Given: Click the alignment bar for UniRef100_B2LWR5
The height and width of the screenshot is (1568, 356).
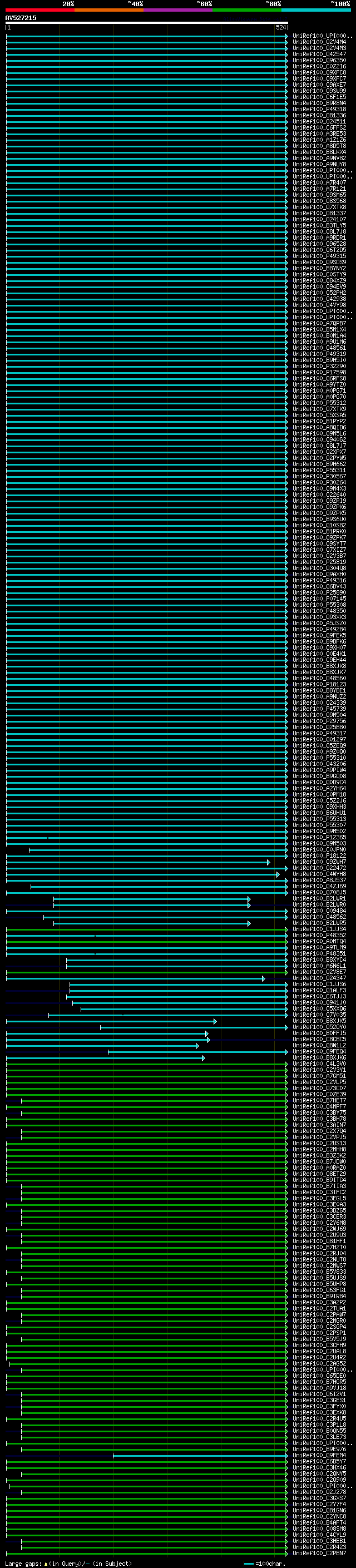Looking at the screenshot, I should coord(151,923).
